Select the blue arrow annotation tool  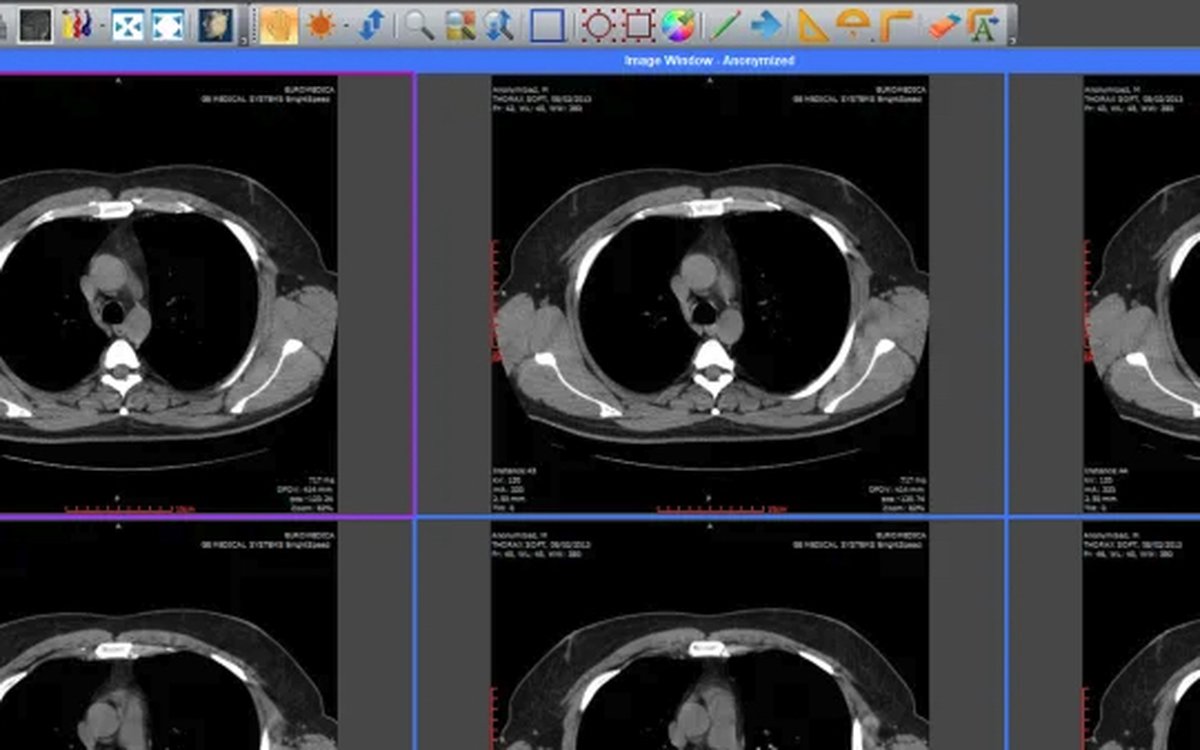pos(767,24)
